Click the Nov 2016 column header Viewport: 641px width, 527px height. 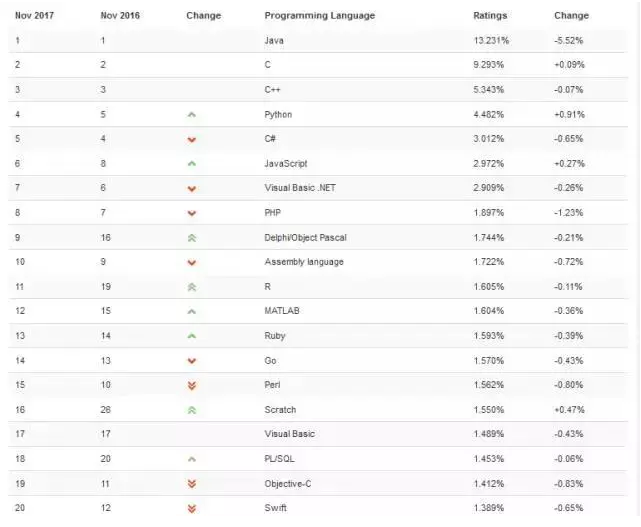pos(120,16)
